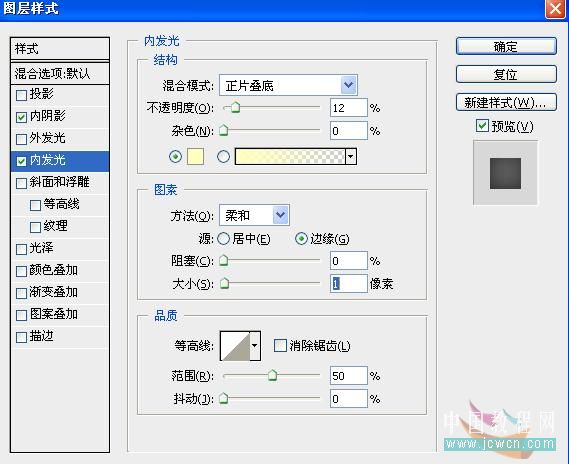
Task: Click the 等高线 contour curve thumbnail
Action: click(235, 345)
